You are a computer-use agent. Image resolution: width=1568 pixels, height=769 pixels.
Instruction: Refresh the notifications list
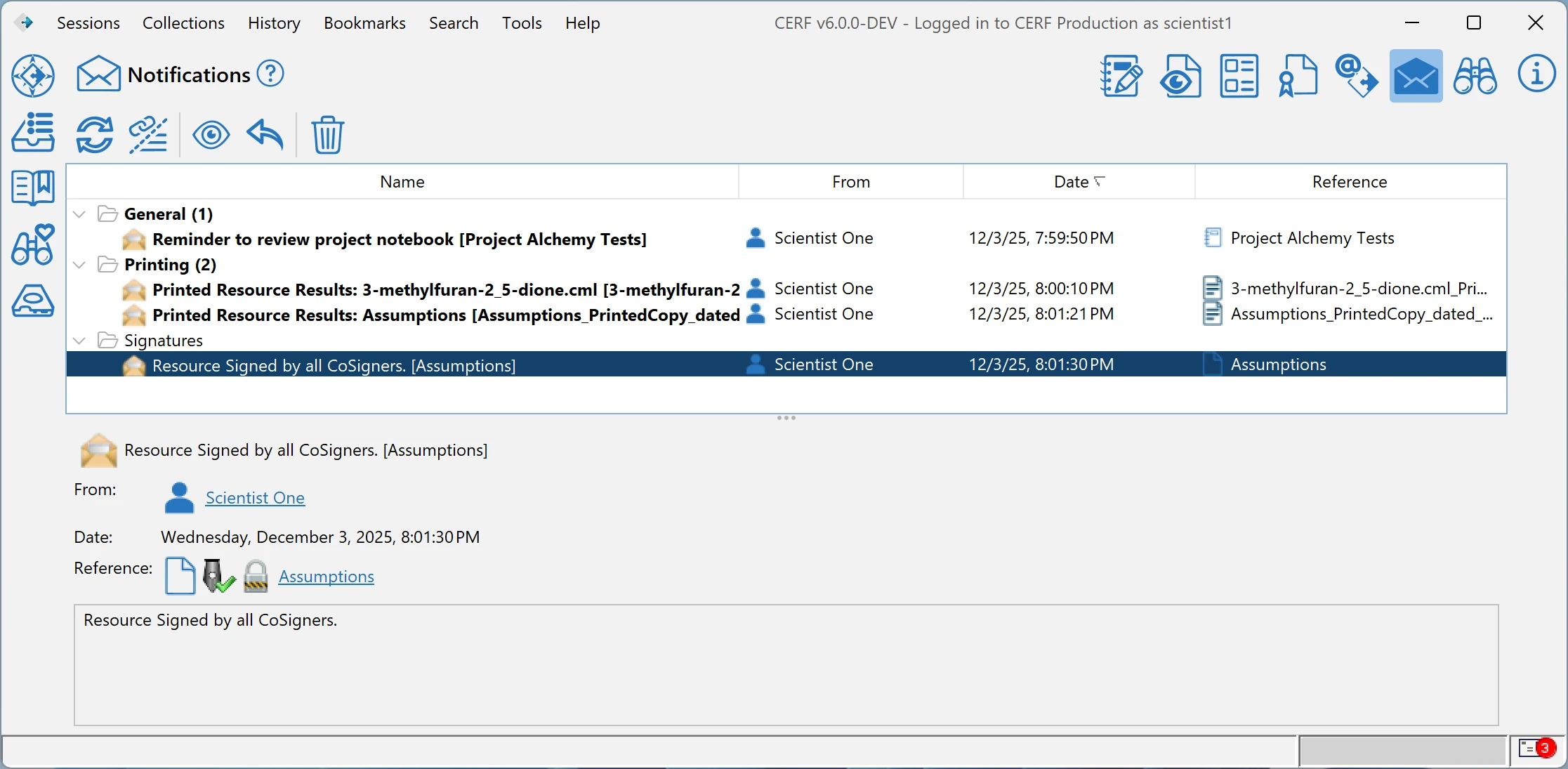click(95, 134)
